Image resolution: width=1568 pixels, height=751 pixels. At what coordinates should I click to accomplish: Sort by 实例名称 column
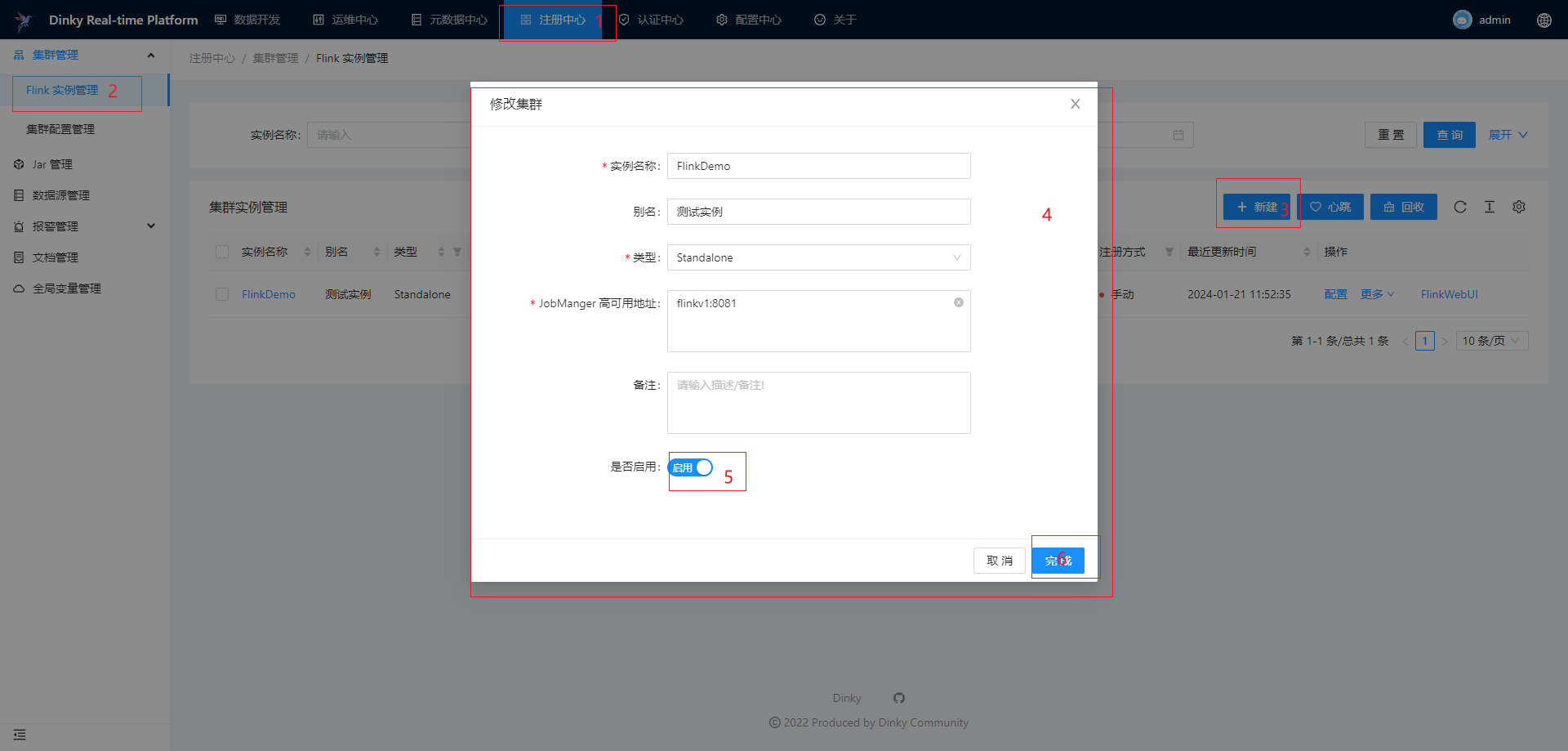[x=307, y=252]
